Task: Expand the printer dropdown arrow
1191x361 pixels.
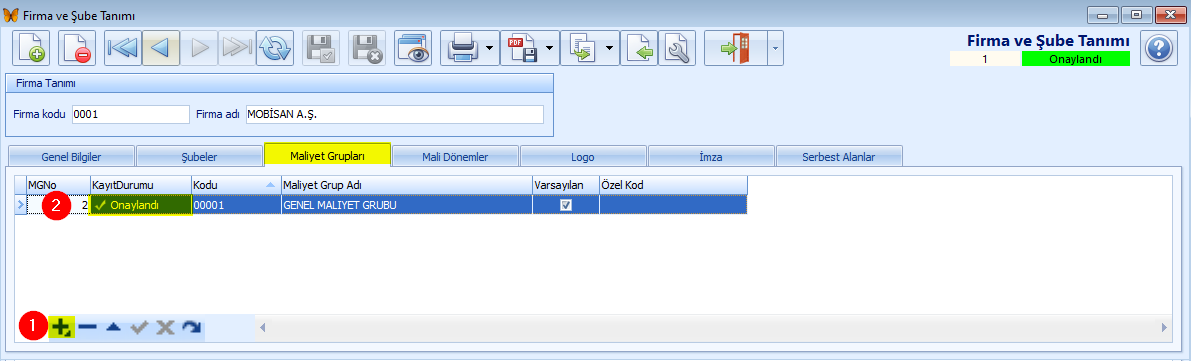Action: coord(490,48)
